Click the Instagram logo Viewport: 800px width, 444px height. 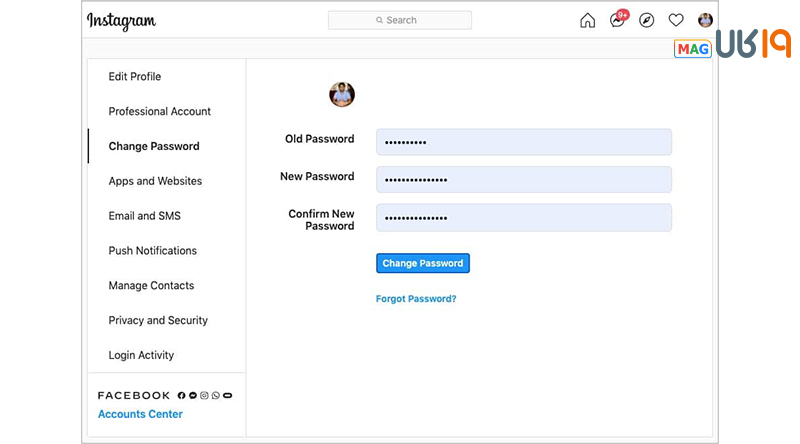pyautogui.click(x=121, y=21)
